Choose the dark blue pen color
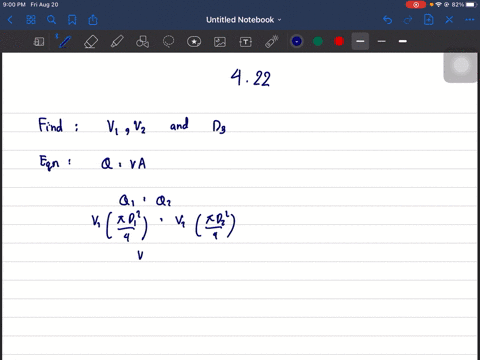 [x=297, y=41]
